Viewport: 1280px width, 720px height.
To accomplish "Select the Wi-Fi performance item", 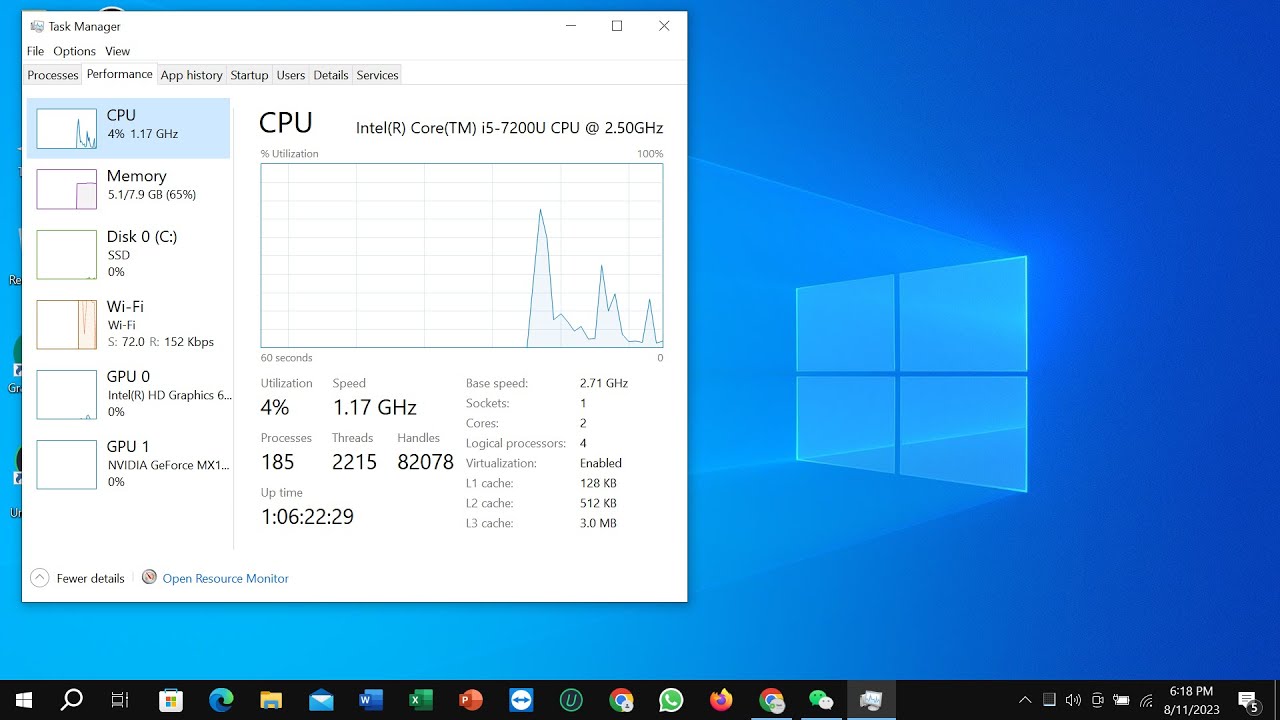I will [x=128, y=323].
